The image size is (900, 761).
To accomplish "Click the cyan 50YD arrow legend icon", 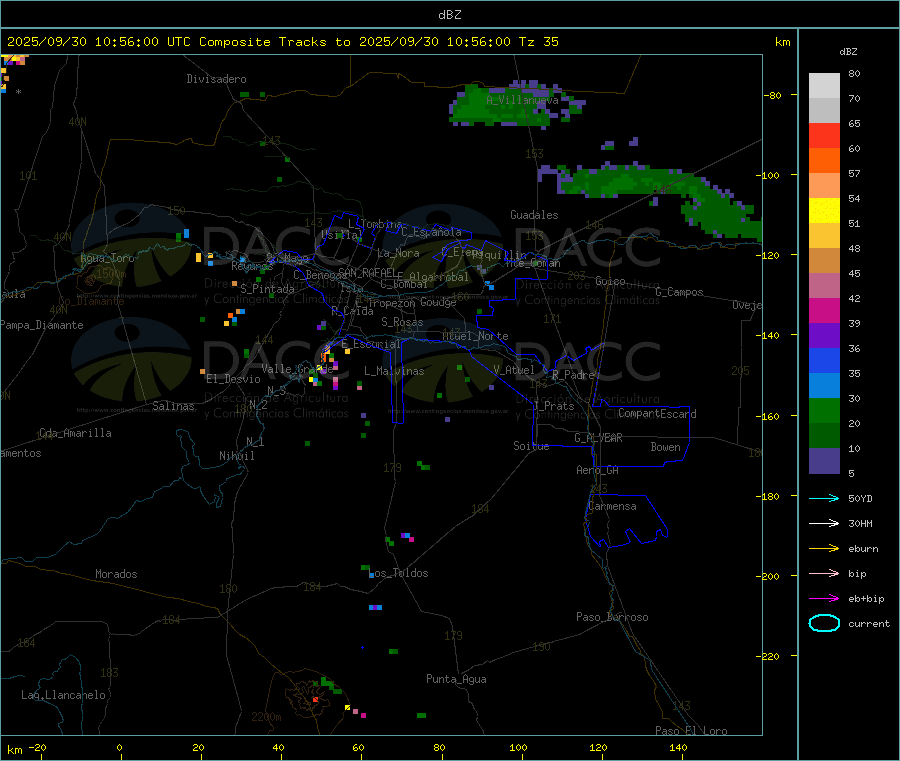I will tap(824, 498).
